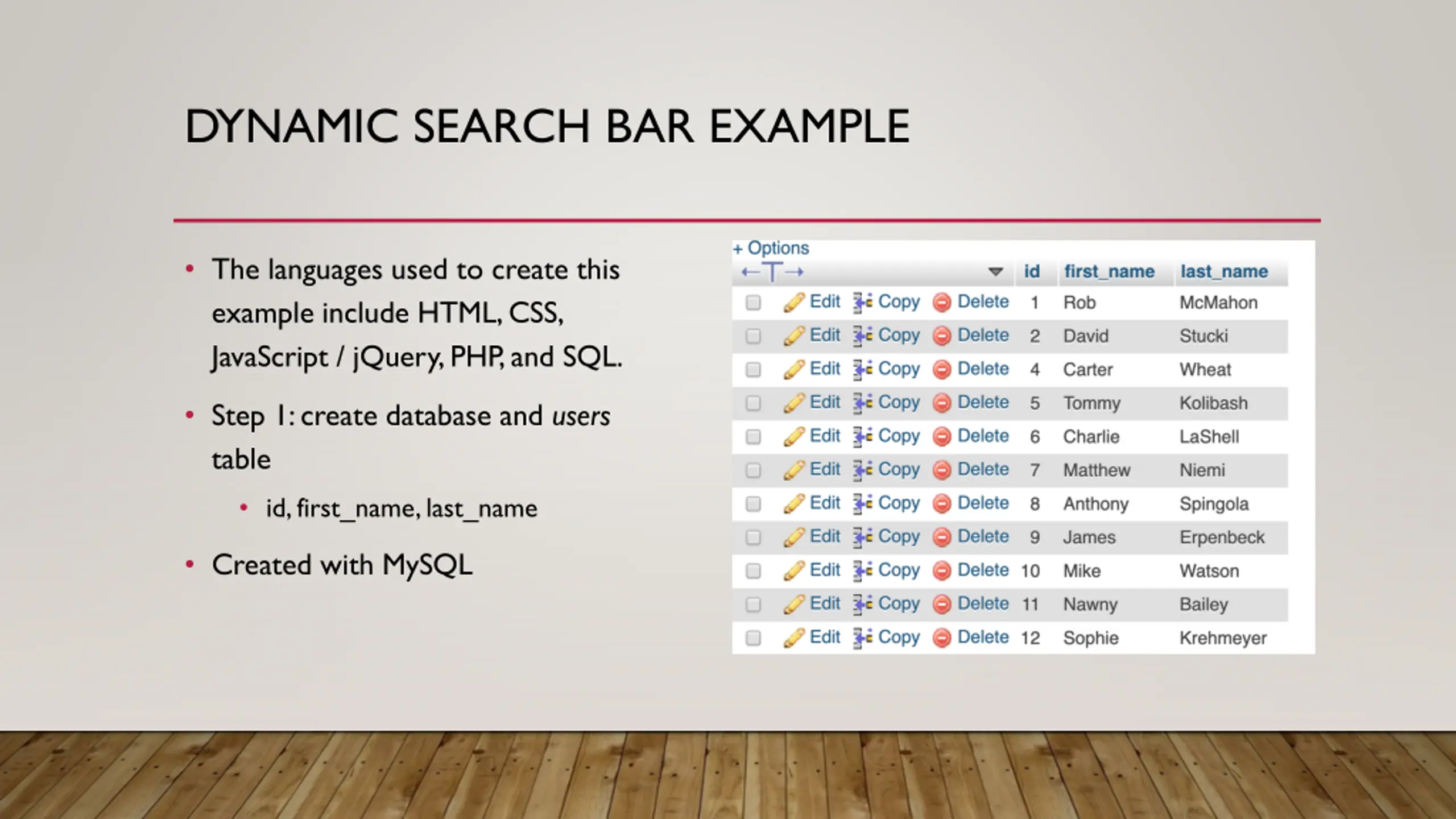
Task: Click the pencil Edit icon for James Erpenbeck
Action: click(794, 537)
